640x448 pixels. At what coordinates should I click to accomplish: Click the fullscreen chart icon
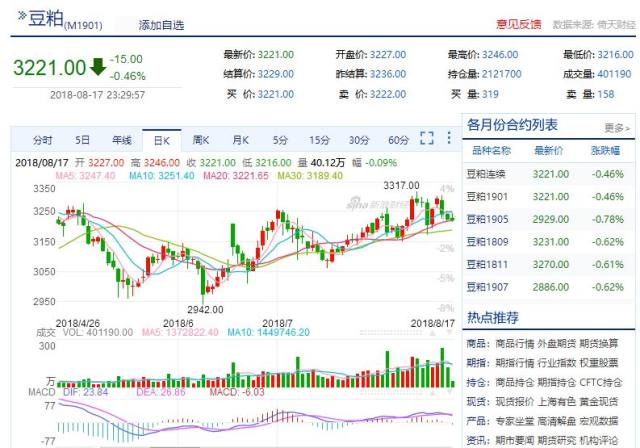[x=426, y=139]
